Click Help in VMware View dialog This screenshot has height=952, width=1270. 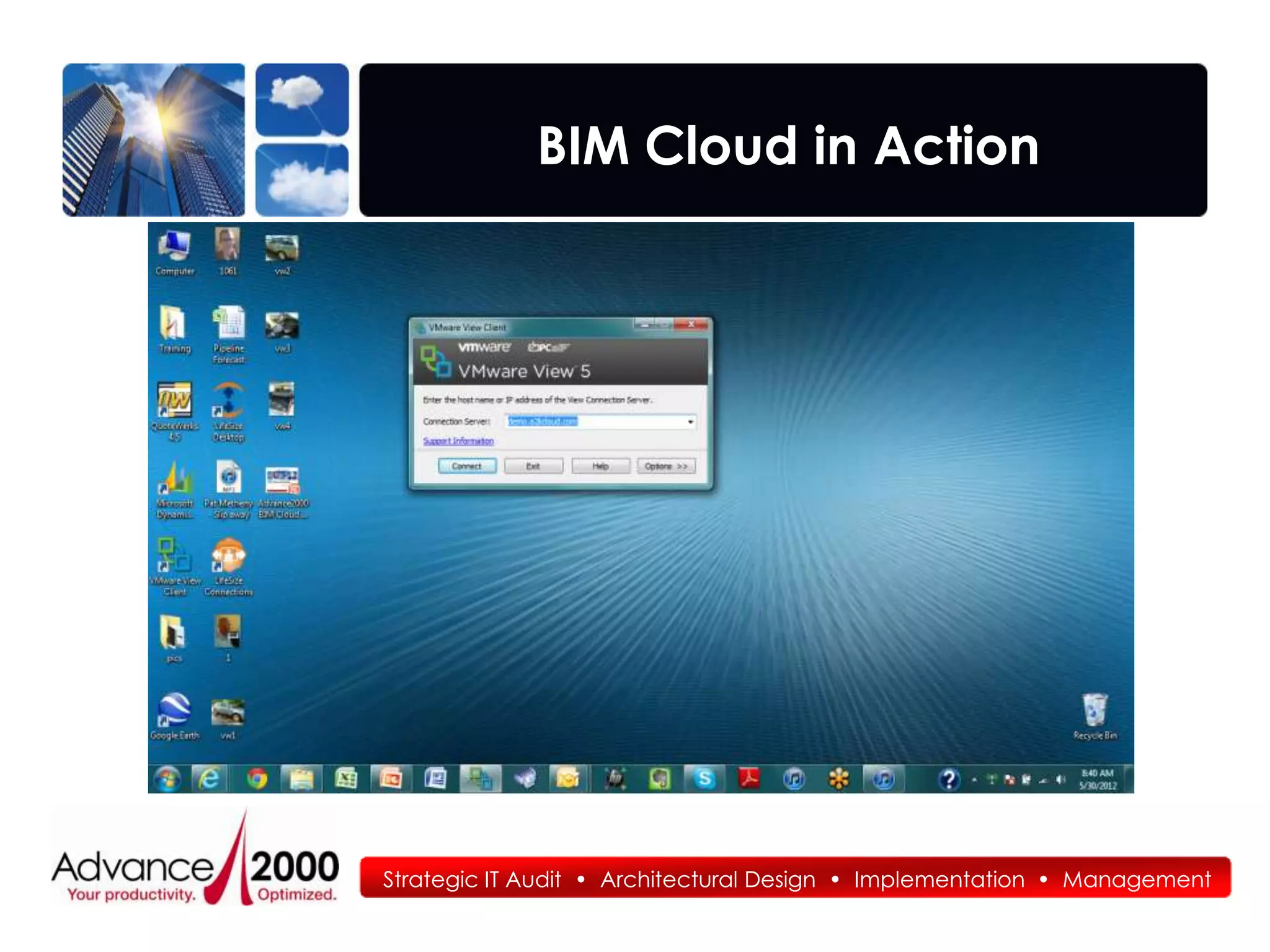(x=600, y=466)
